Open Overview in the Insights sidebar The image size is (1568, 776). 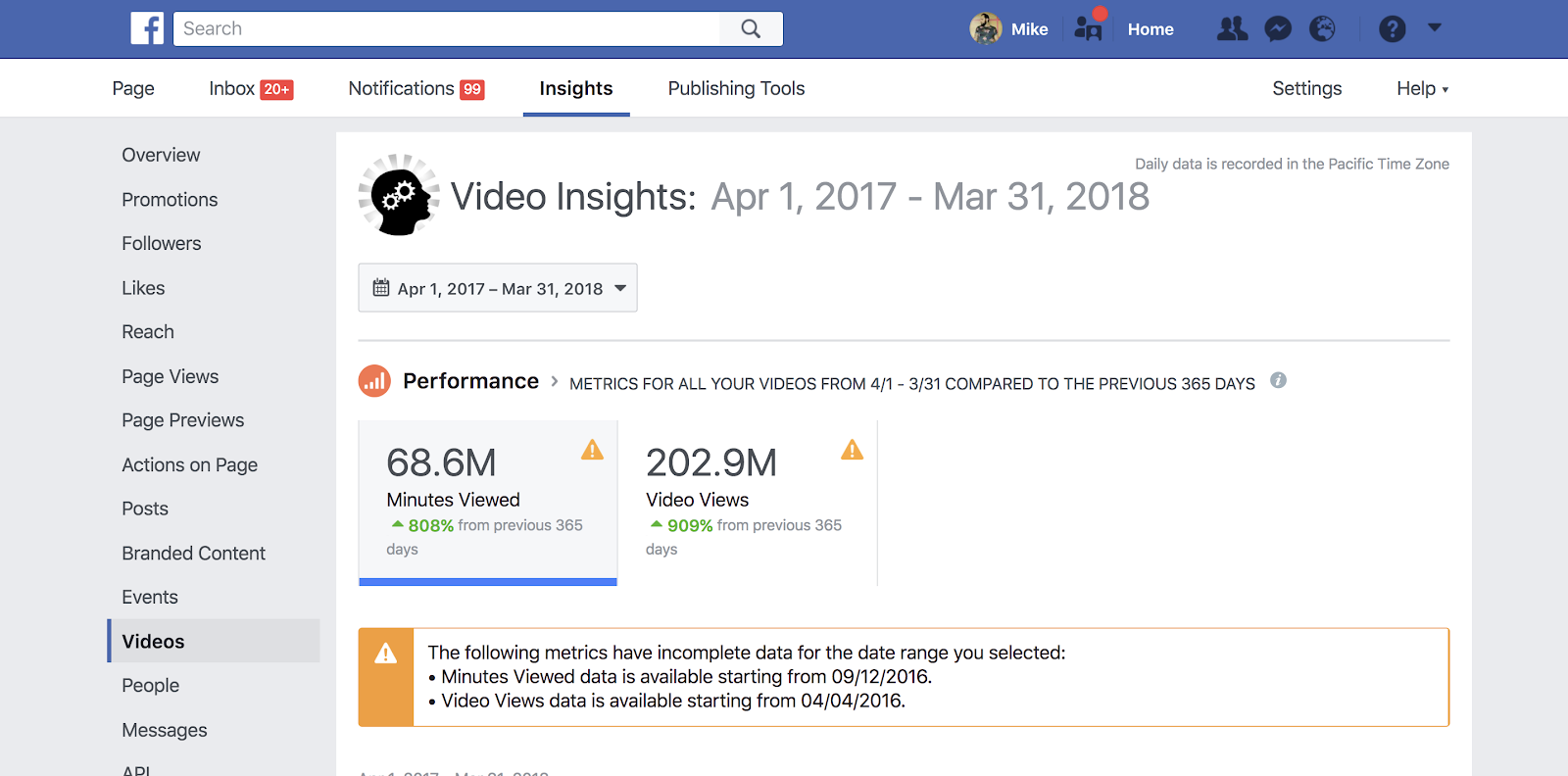(161, 155)
